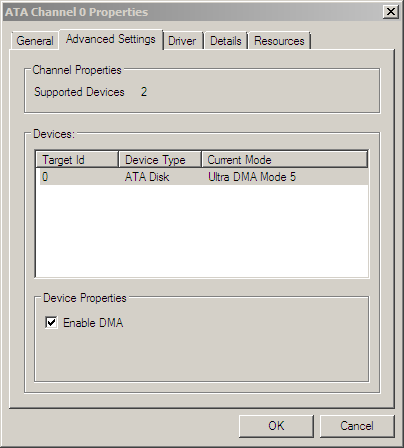The width and height of the screenshot is (404, 448).
Task: Click the Device Type column header
Action: (160, 160)
